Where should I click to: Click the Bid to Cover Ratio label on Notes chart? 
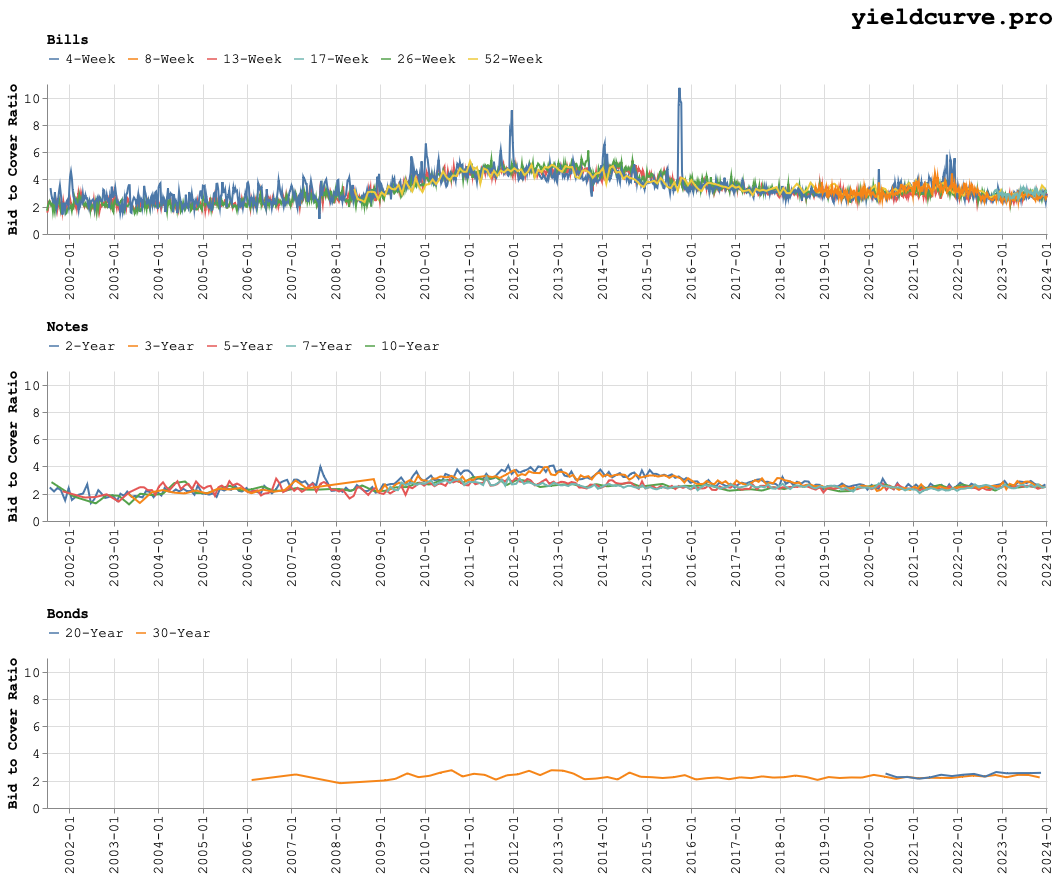pos(14,446)
